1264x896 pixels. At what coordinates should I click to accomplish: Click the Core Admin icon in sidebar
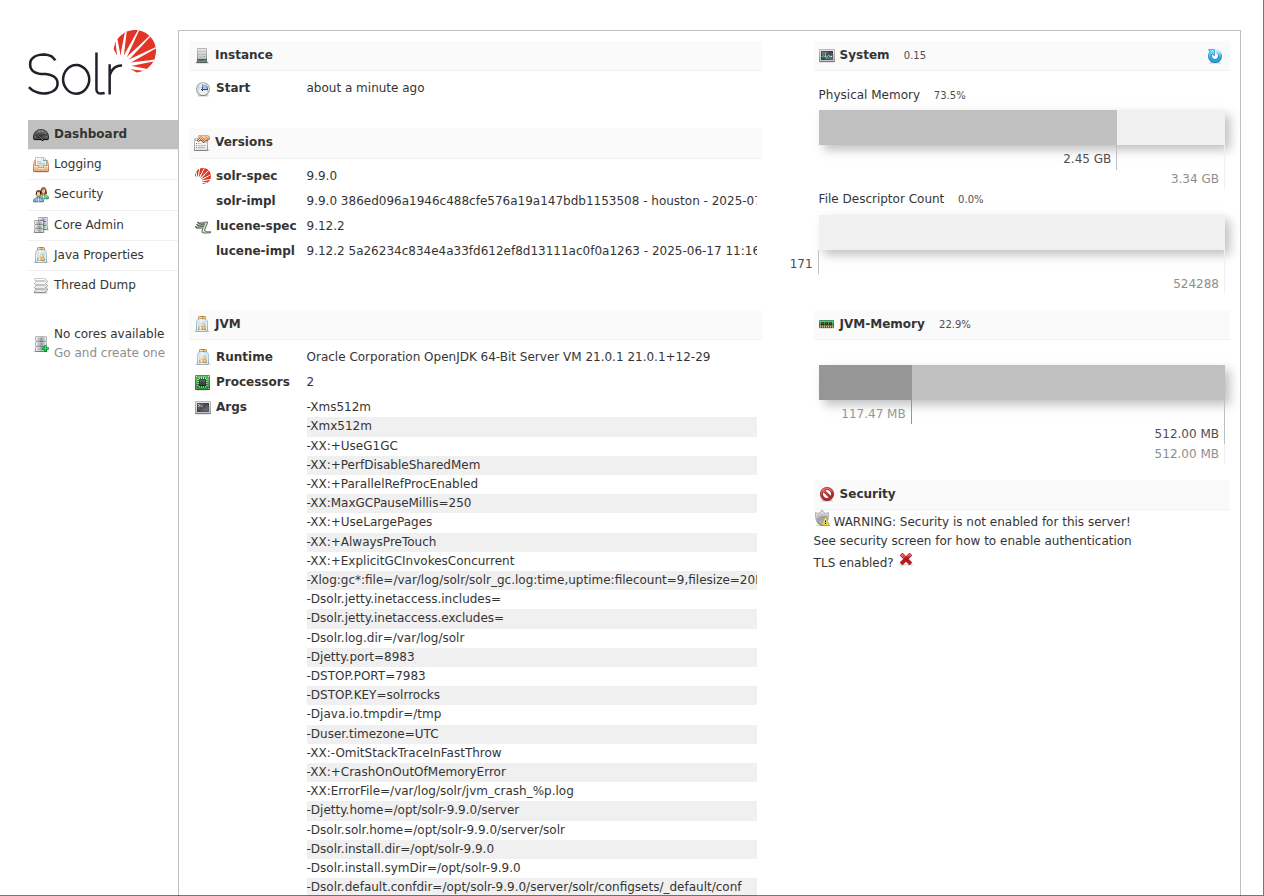point(41,225)
